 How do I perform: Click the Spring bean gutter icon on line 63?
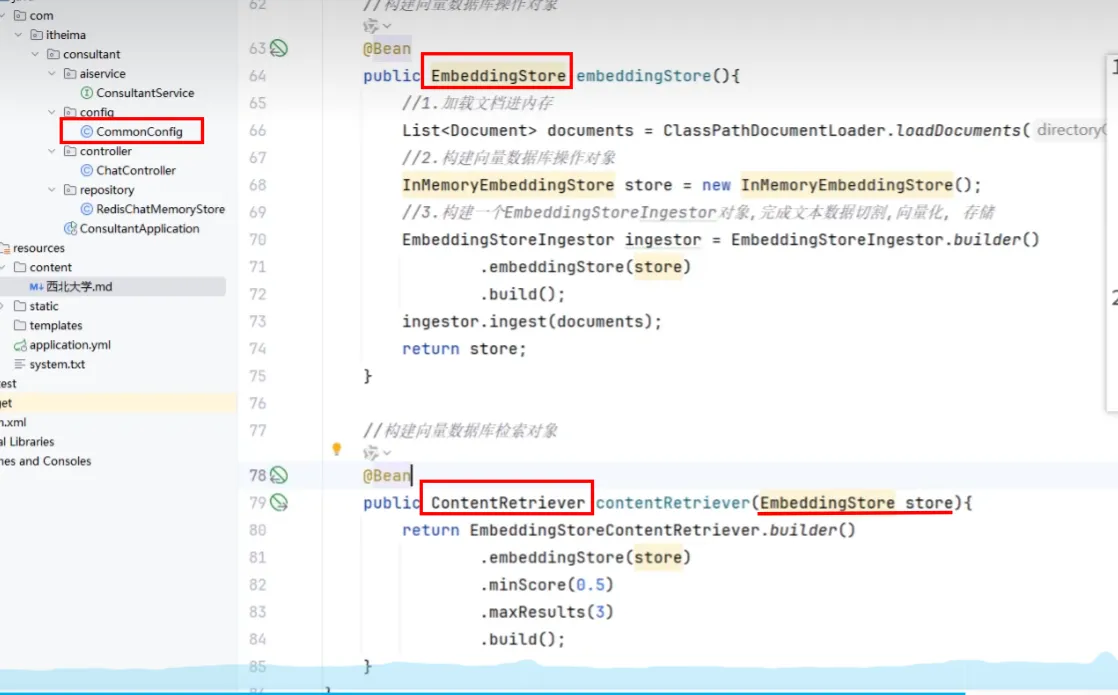[x=279, y=48]
